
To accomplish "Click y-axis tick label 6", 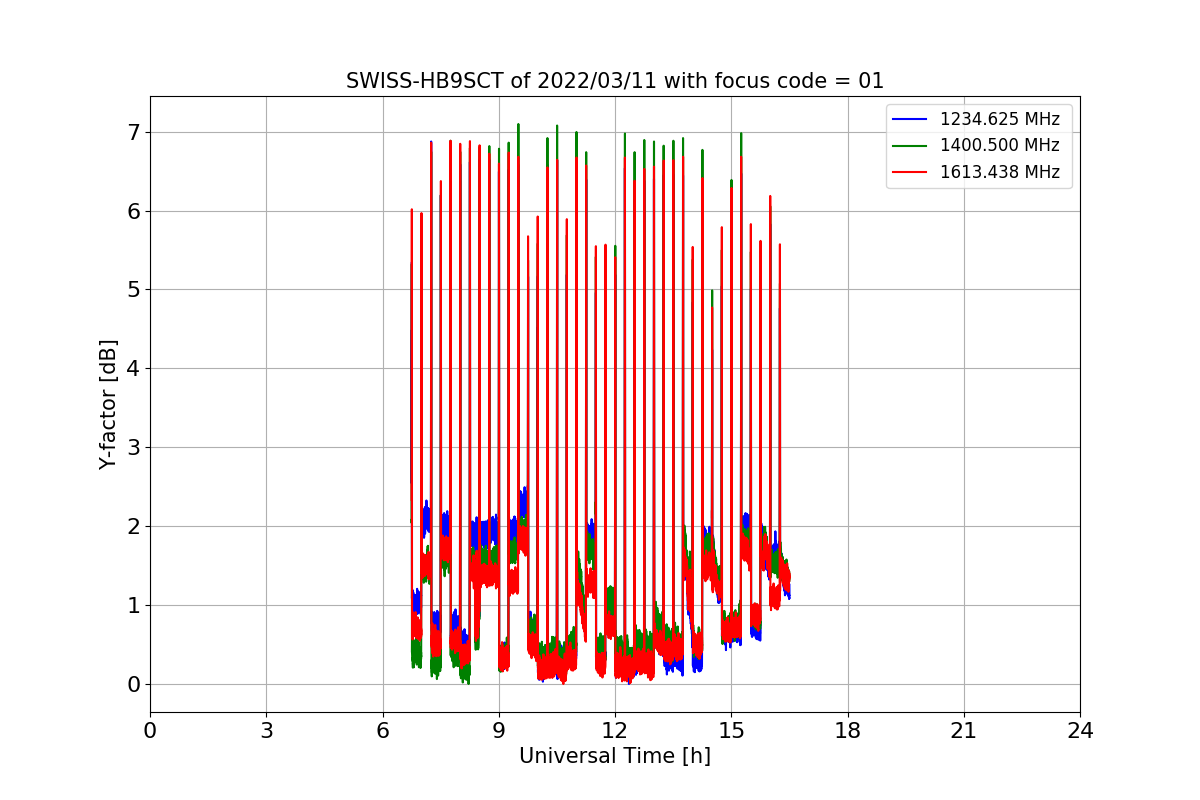I will [x=133, y=212].
